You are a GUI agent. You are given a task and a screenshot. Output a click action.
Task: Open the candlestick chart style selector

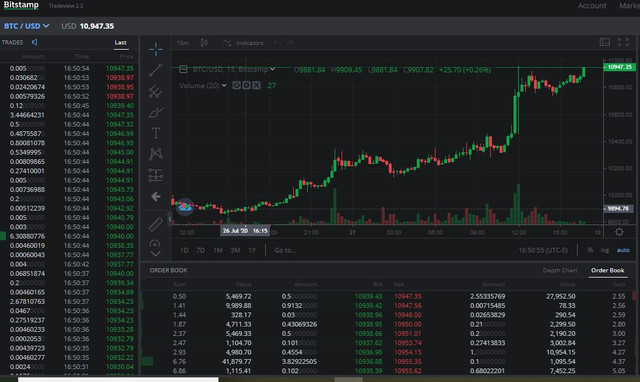[204, 43]
